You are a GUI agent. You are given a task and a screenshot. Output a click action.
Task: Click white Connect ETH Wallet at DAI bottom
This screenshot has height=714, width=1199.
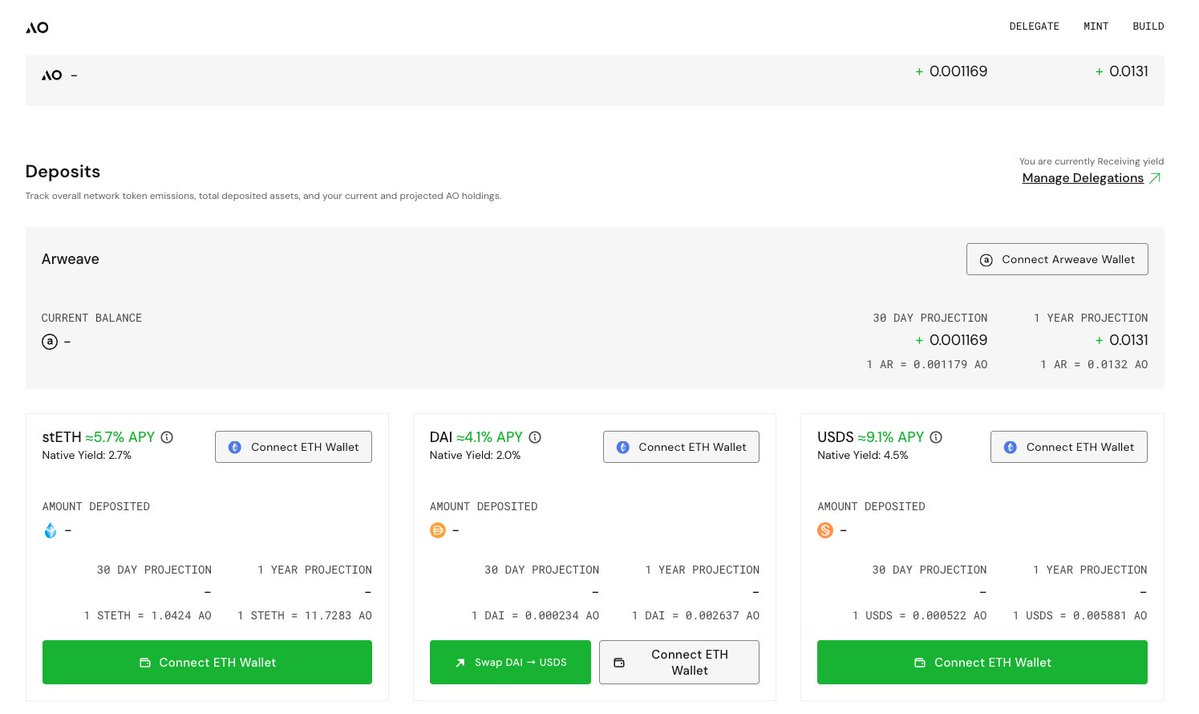pyautogui.click(x=679, y=662)
